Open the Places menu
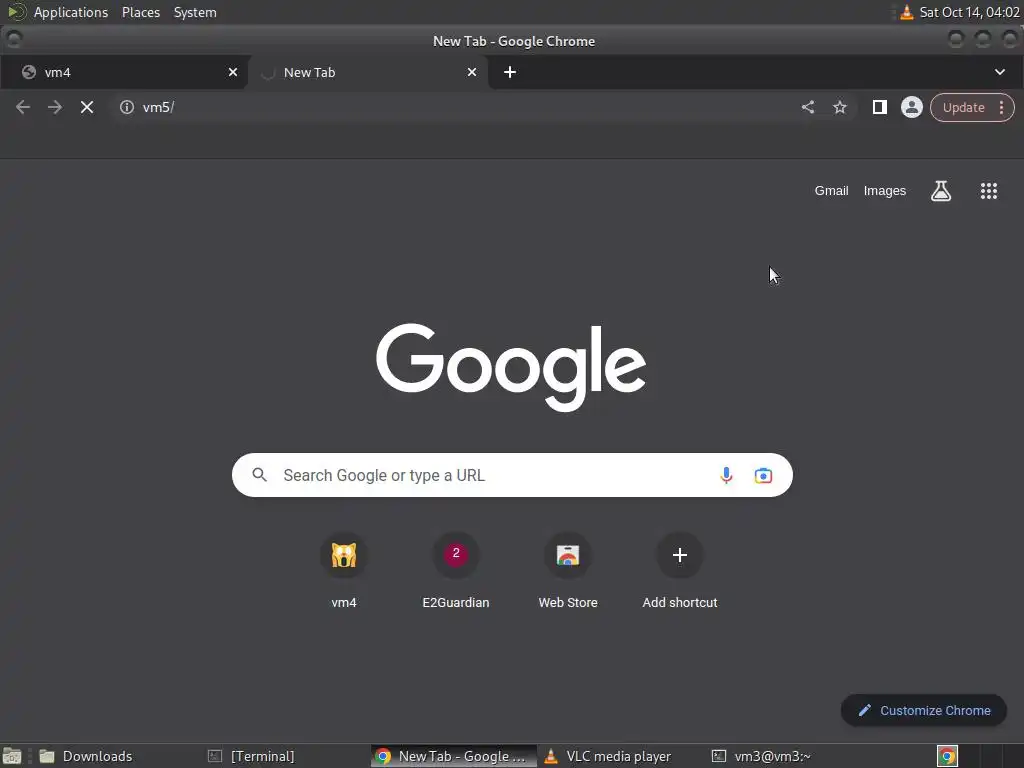The height and width of the screenshot is (768, 1024). (141, 12)
